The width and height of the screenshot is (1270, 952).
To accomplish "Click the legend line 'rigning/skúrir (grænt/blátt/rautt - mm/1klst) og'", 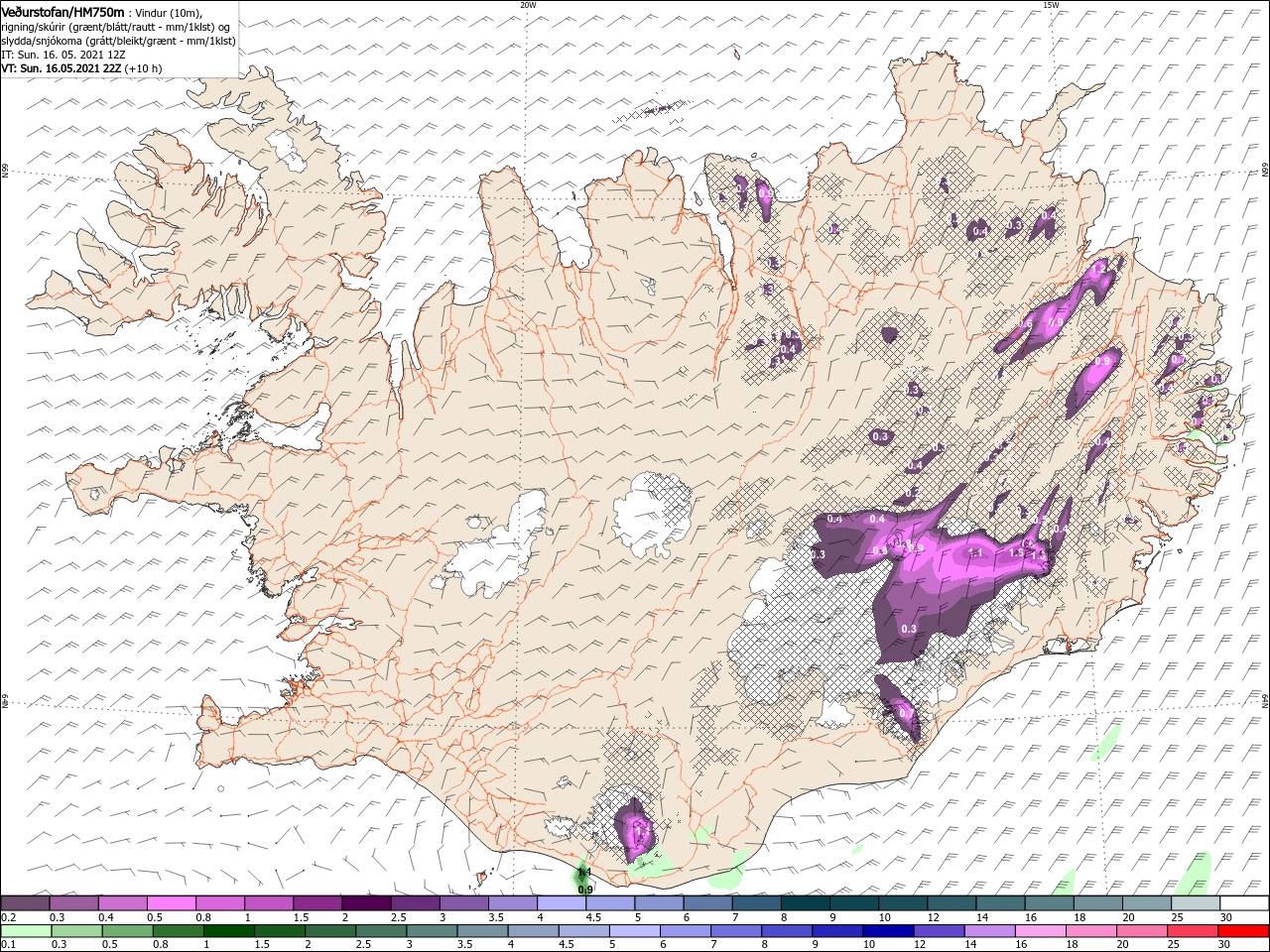I will pyautogui.click(x=115, y=27).
